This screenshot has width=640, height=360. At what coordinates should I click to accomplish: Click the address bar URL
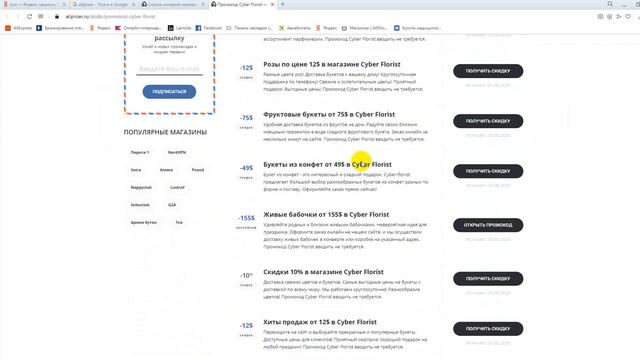111,17
